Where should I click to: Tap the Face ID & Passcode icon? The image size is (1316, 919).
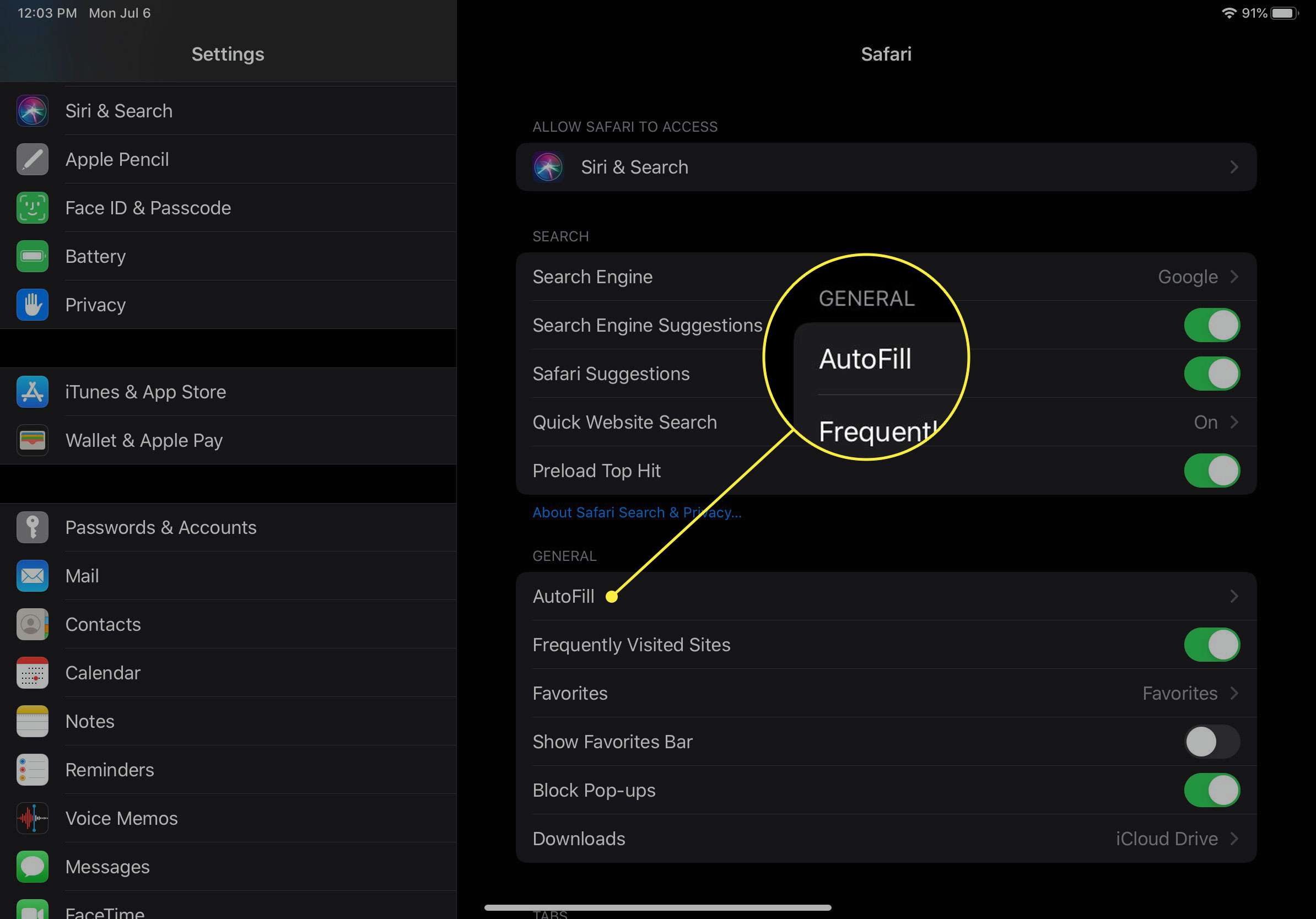click(32, 207)
